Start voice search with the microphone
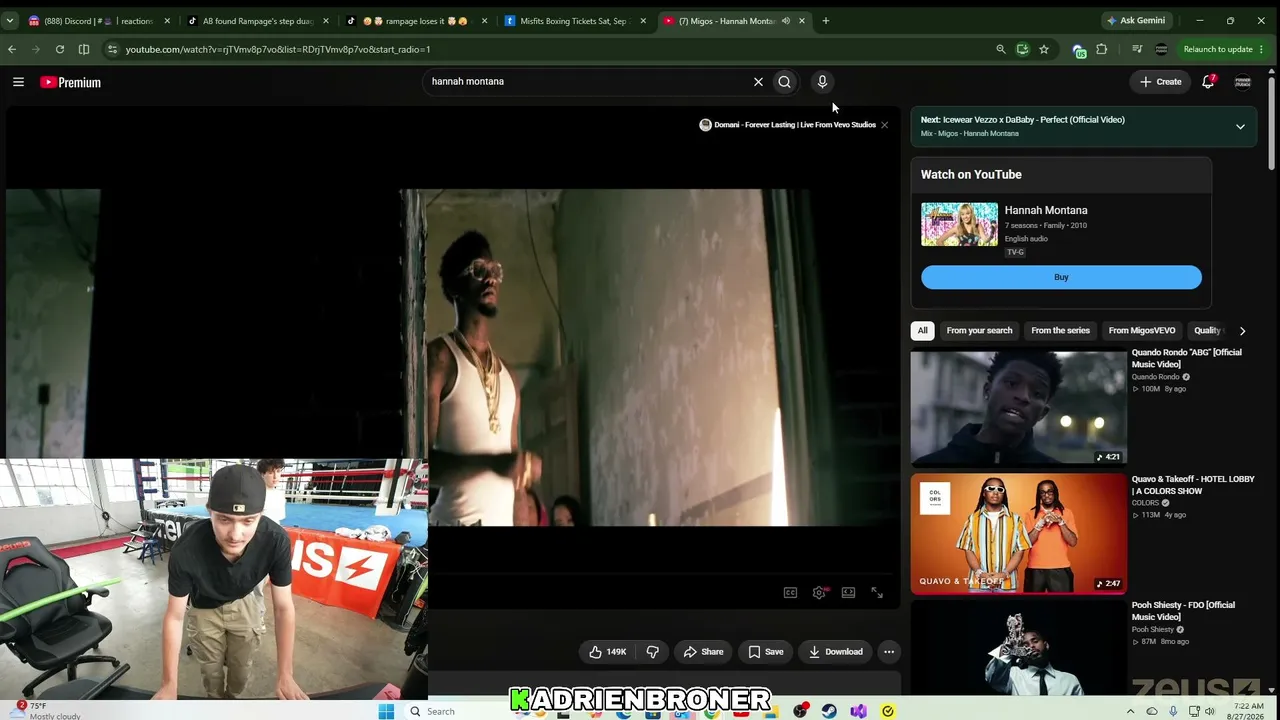 [x=822, y=82]
